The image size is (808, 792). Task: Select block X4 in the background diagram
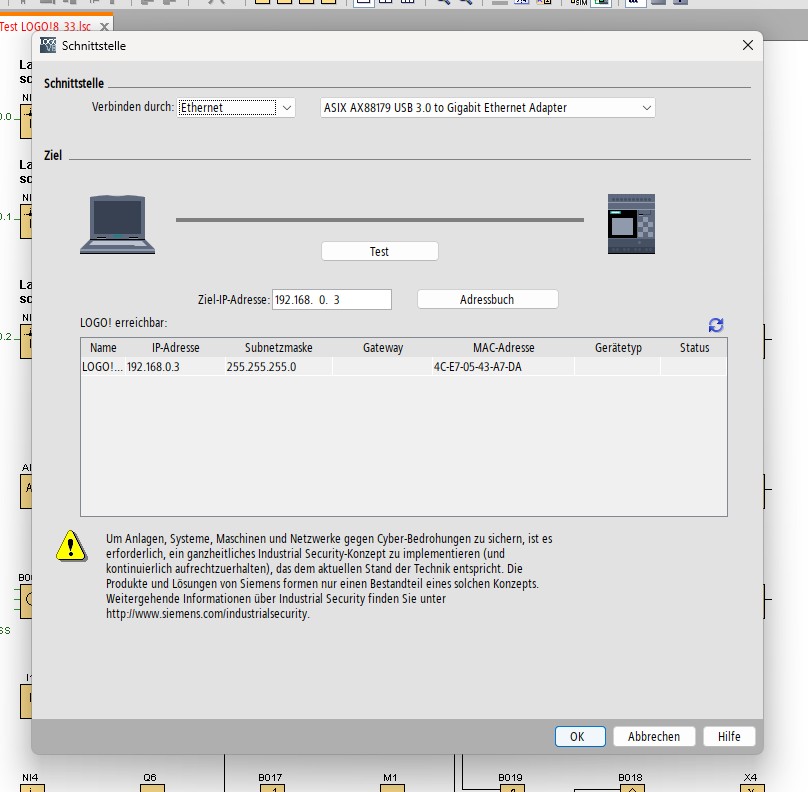[x=752, y=788]
